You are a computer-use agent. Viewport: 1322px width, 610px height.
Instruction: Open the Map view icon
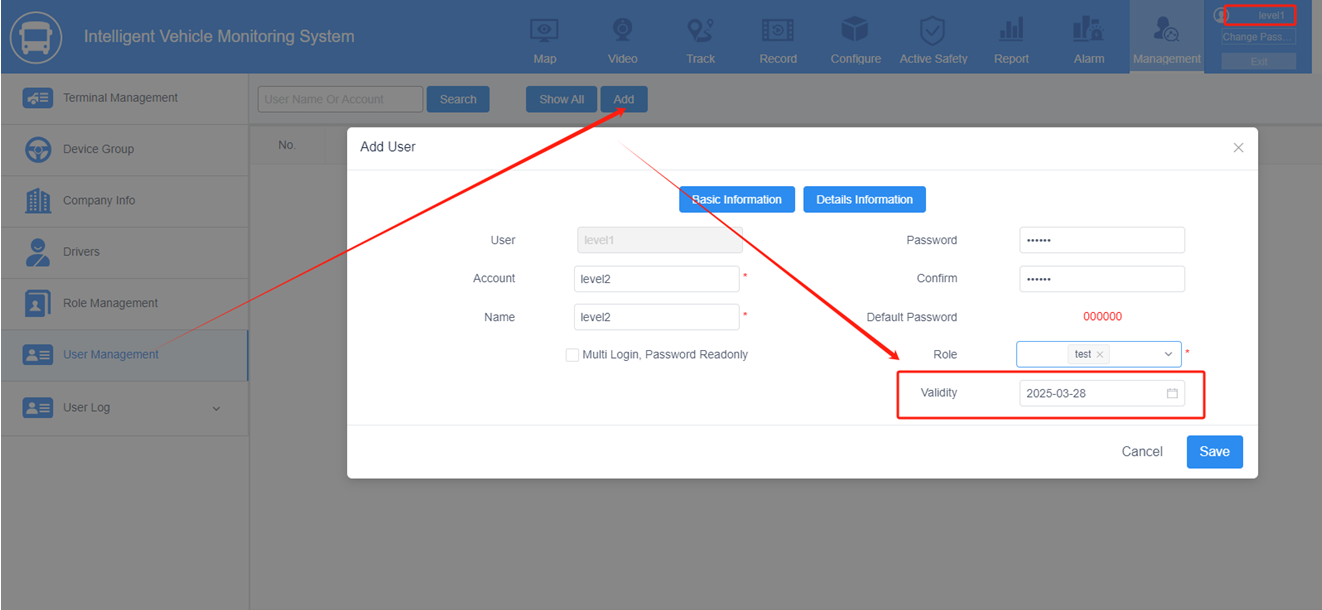[x=545, y=30]
